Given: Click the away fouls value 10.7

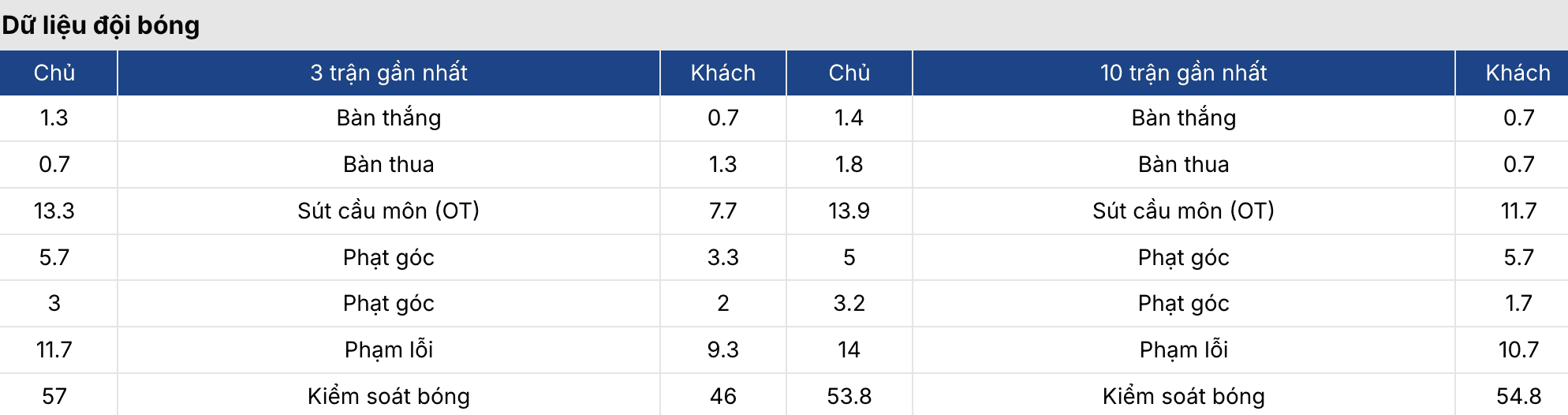Looking at the screenshot, I should (x=1518, y=350).
